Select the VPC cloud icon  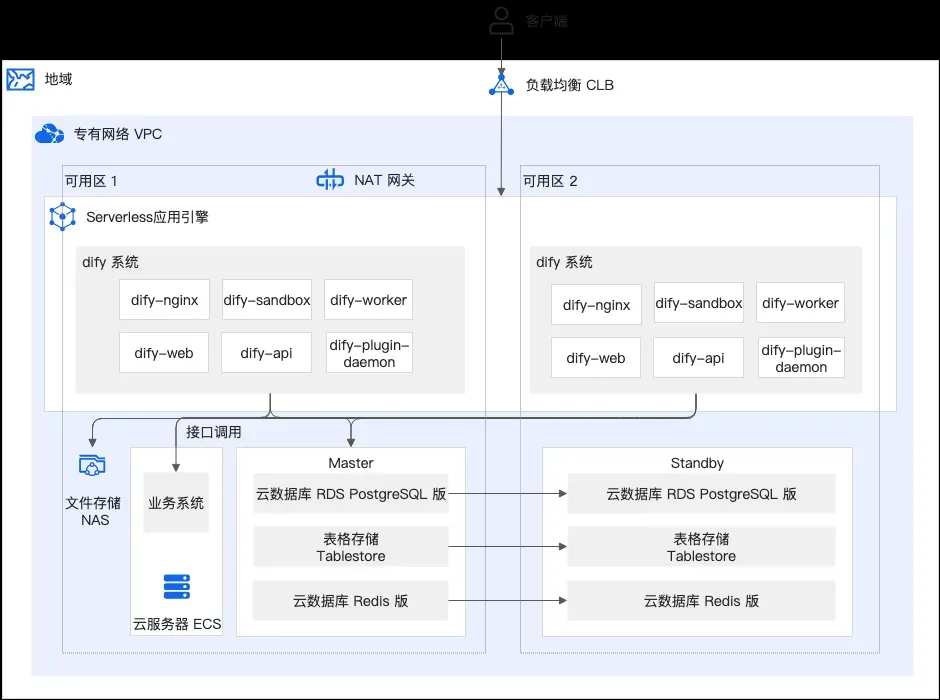49,134
